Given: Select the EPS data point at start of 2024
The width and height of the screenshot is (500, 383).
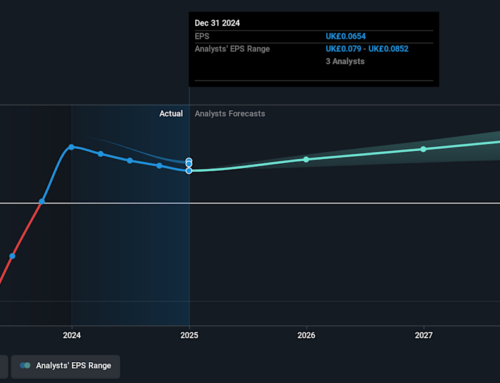Looking at the screenshot, I should pyautogui.click(x=71, y=147).
